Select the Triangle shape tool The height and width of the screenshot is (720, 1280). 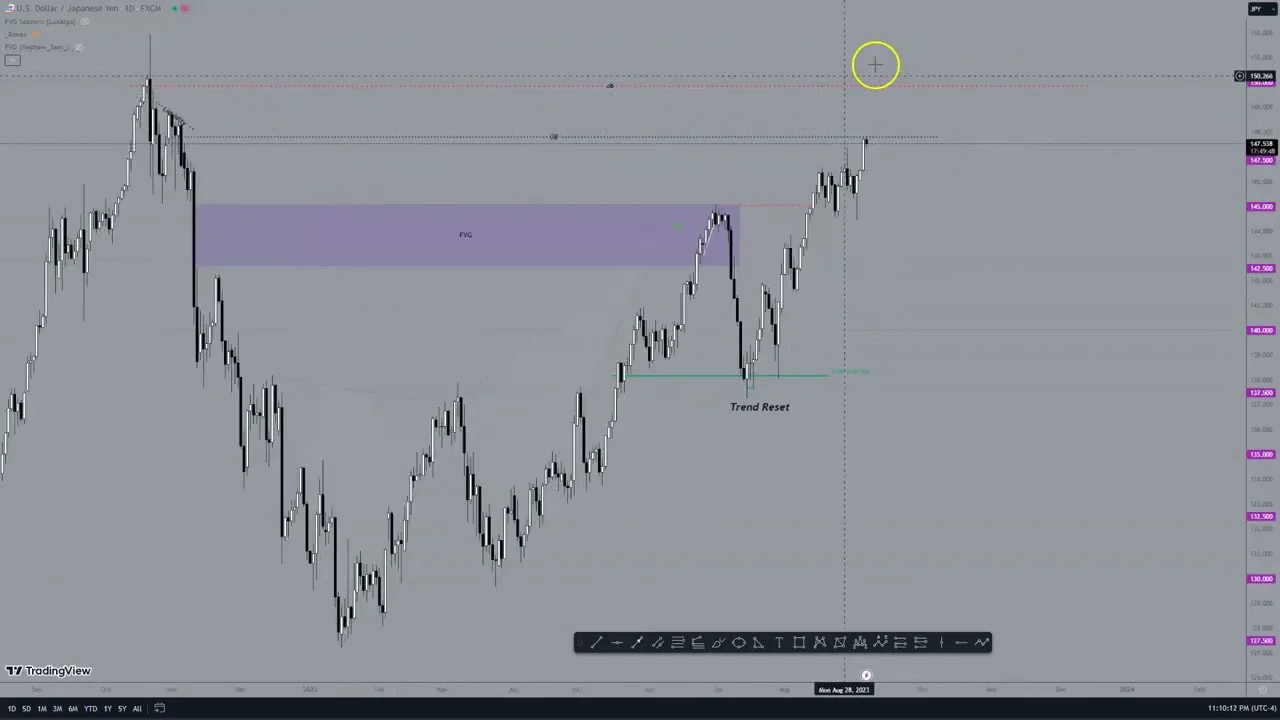[x=758, y=643]
